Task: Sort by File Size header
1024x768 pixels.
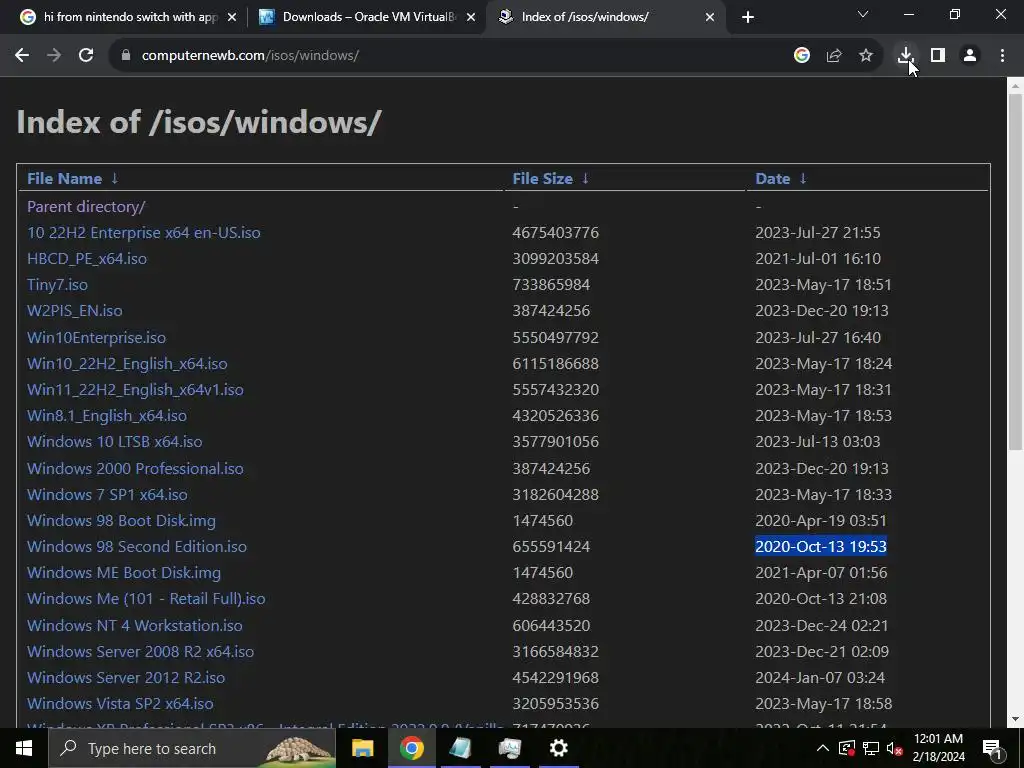Action: coord(542,178)
